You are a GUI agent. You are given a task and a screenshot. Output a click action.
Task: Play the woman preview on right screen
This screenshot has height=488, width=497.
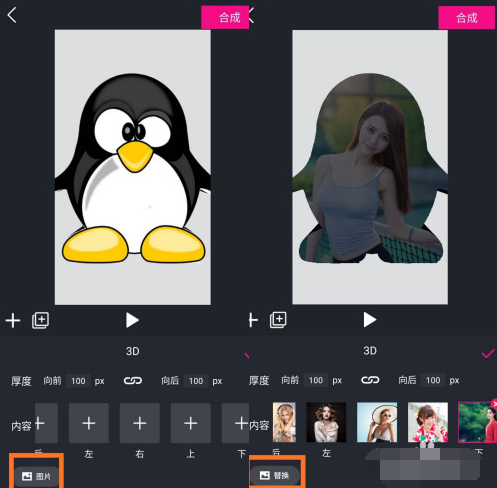coord(370,320)
